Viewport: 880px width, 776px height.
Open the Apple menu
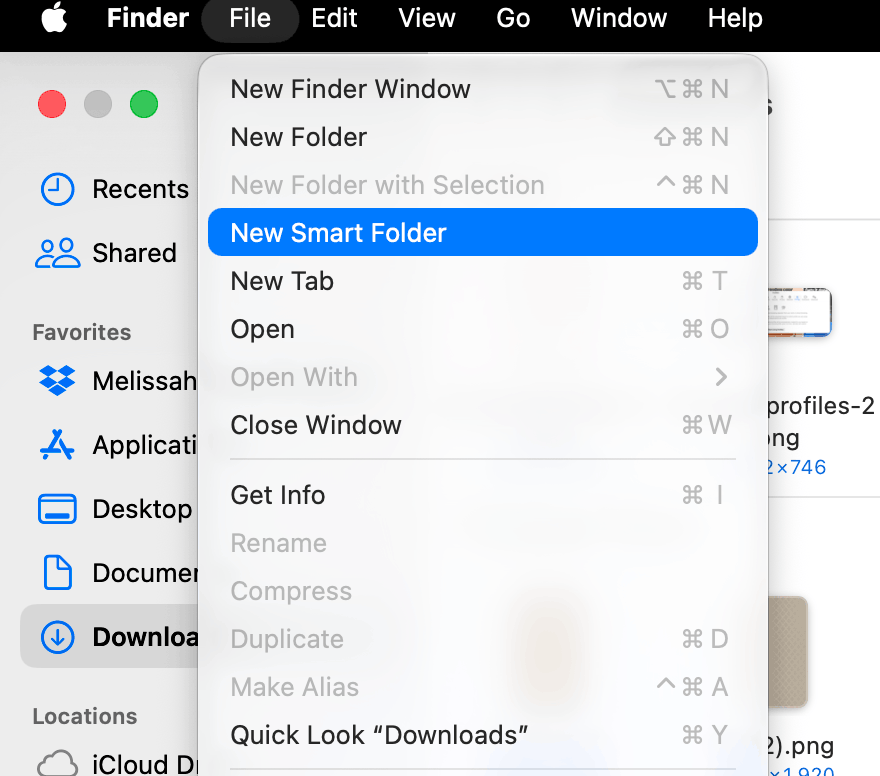pos(54,18)
